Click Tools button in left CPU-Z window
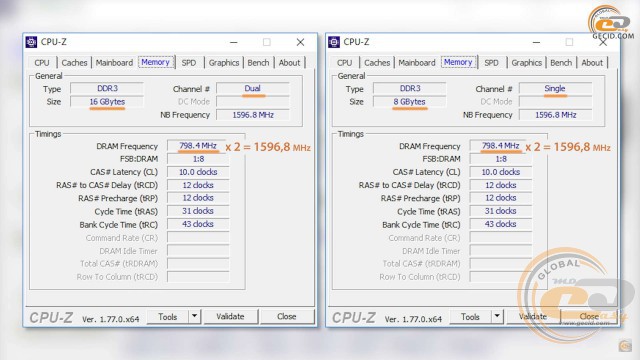The width and height of the screenshot is (640, 360). [x=168, y=317]
